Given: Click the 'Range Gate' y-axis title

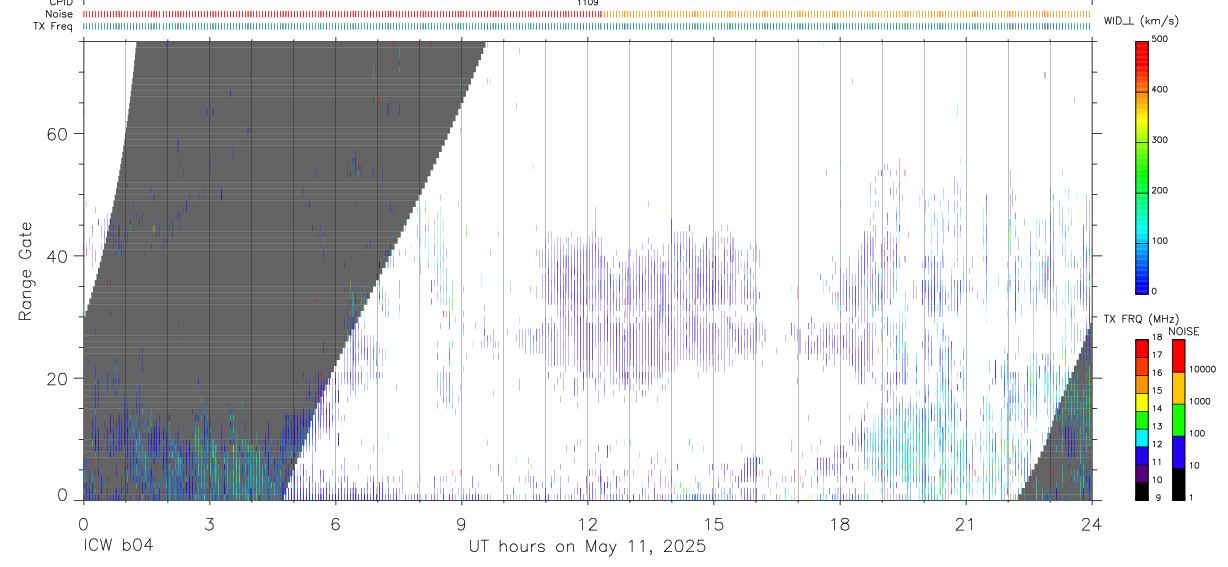Looking at the screenshot, I should click(x=27, y=272).
